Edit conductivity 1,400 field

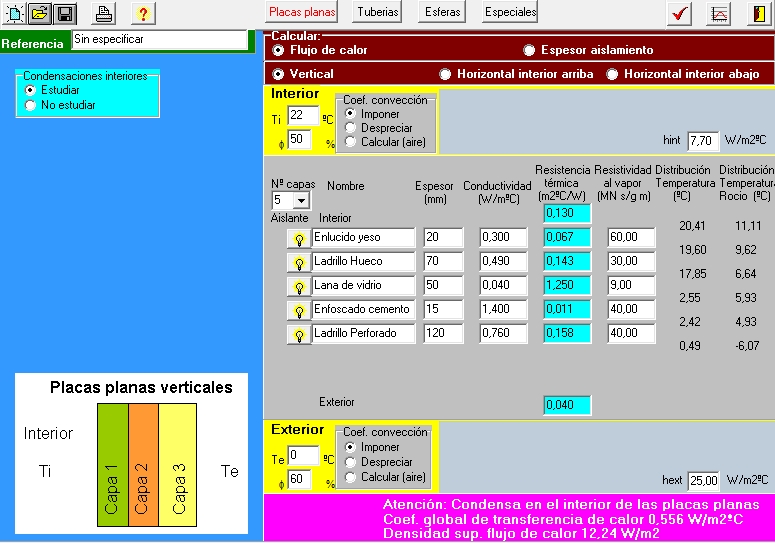coord(503,309)
